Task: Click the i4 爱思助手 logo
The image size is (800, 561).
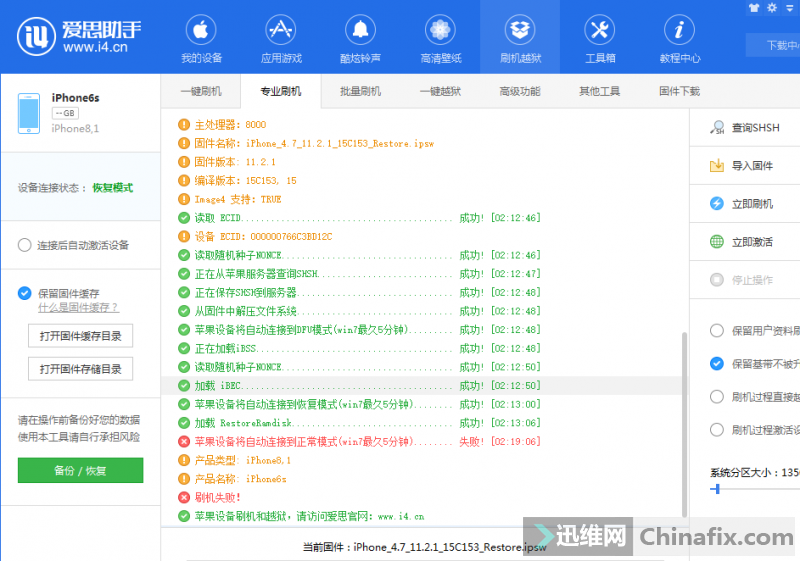Action: 79,36
